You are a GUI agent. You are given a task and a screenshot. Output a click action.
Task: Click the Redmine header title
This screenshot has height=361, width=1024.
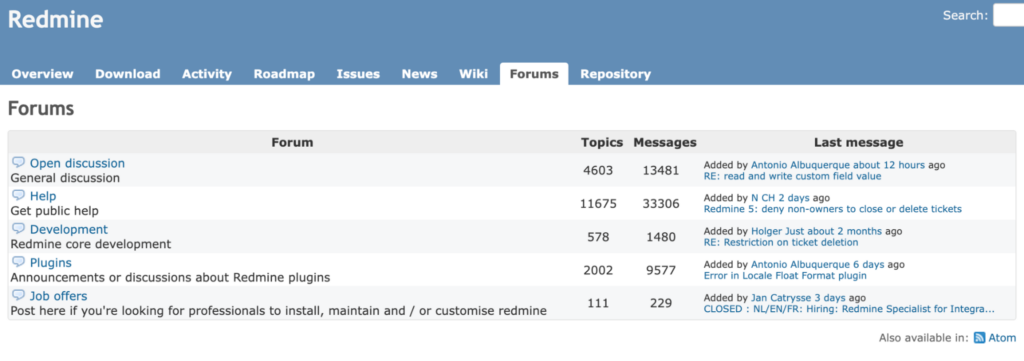56,20
